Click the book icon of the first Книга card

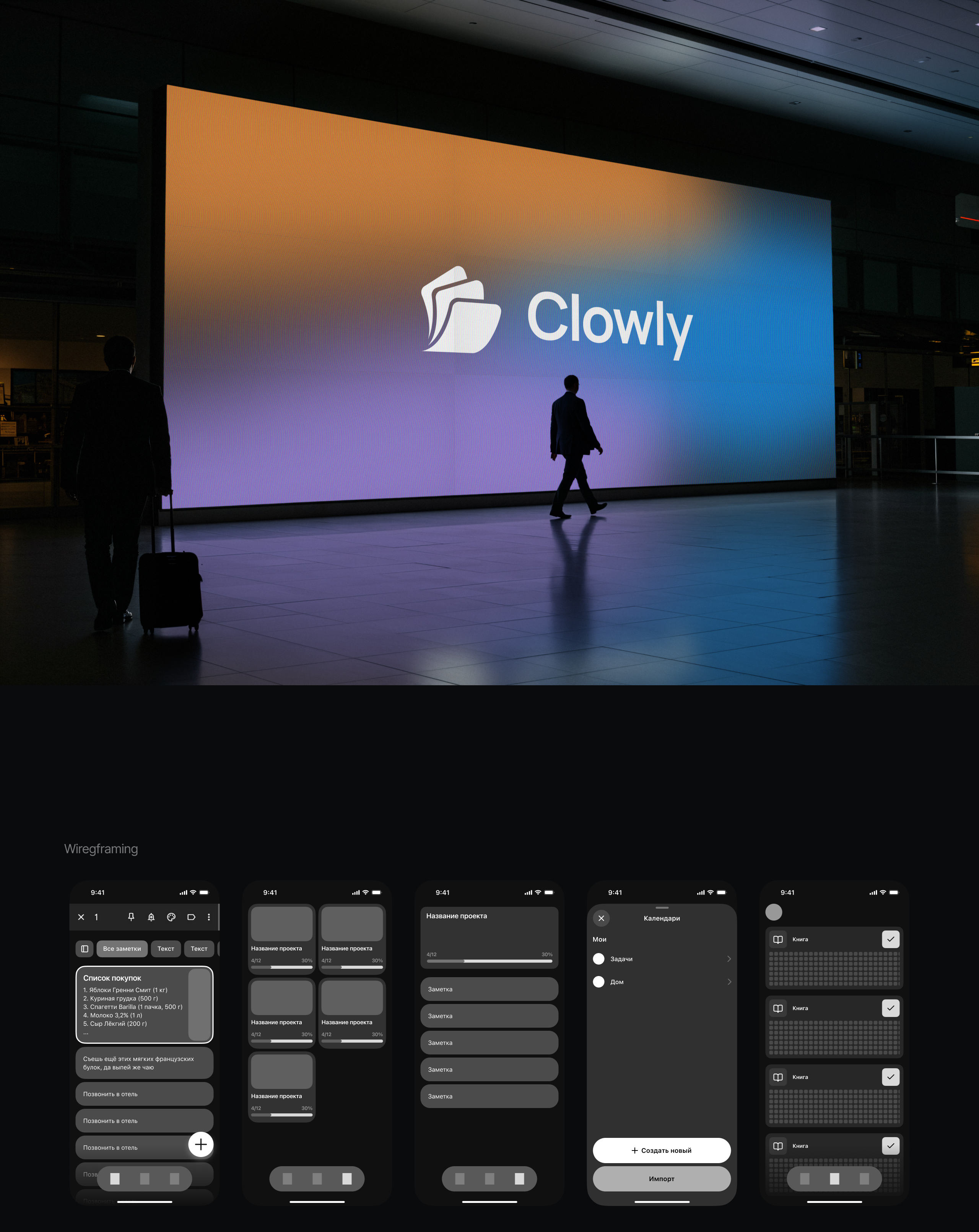(x=778, y=939)
